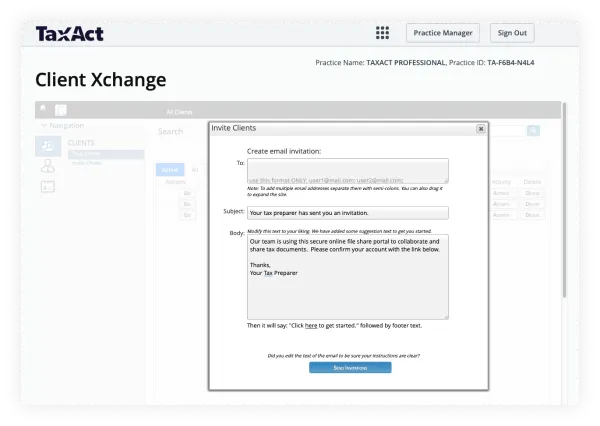Click the 'Create email invitation:' text
600x426 pixels.
coord(284,151)
